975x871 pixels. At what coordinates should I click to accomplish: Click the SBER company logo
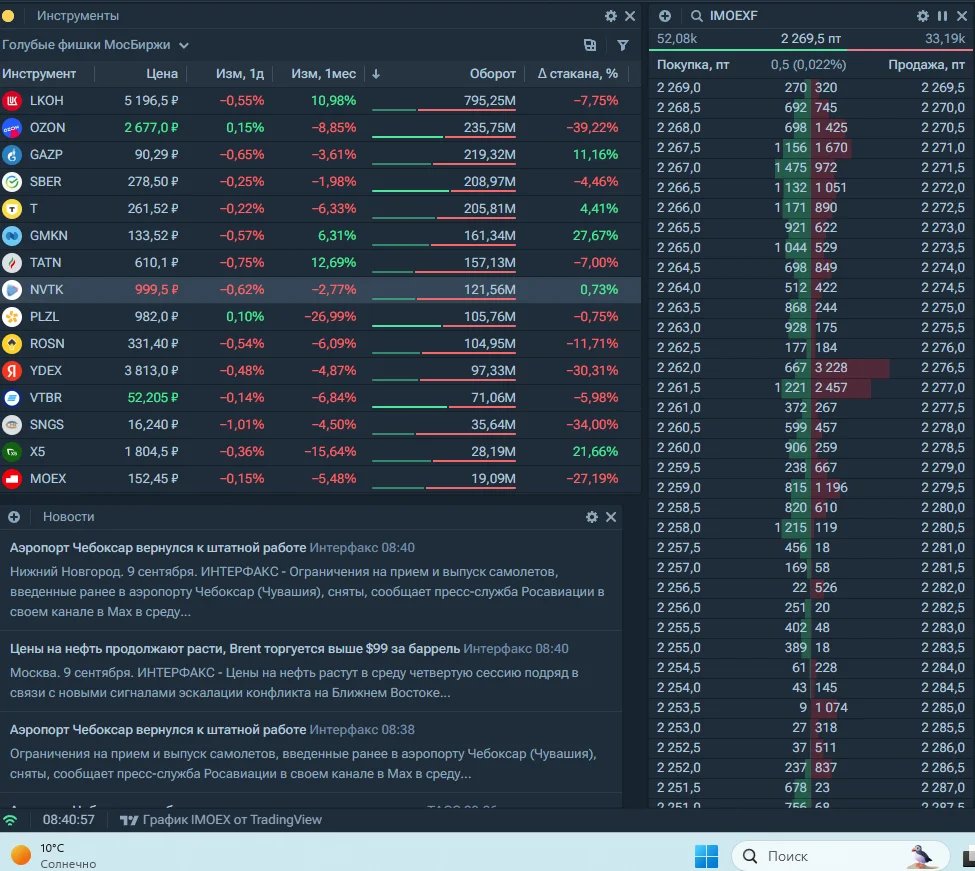[12, 182]
